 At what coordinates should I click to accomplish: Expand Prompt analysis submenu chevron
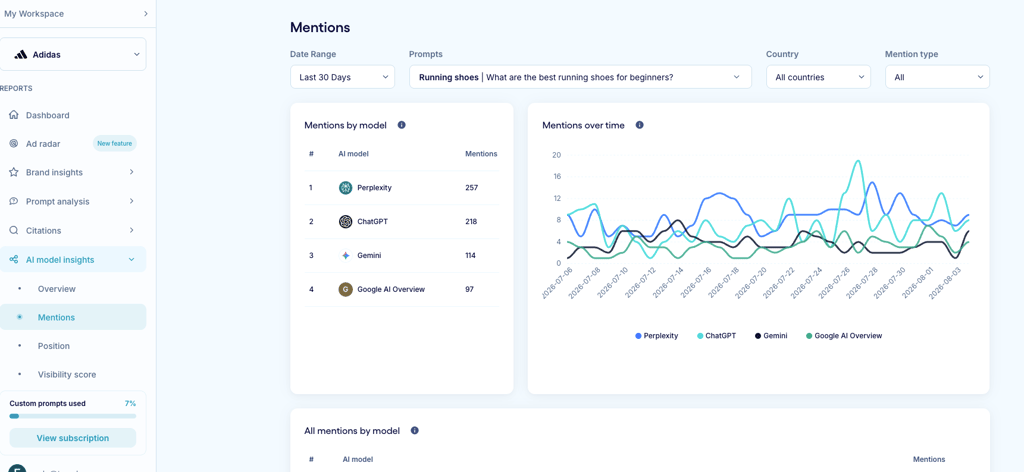point(131,201)
